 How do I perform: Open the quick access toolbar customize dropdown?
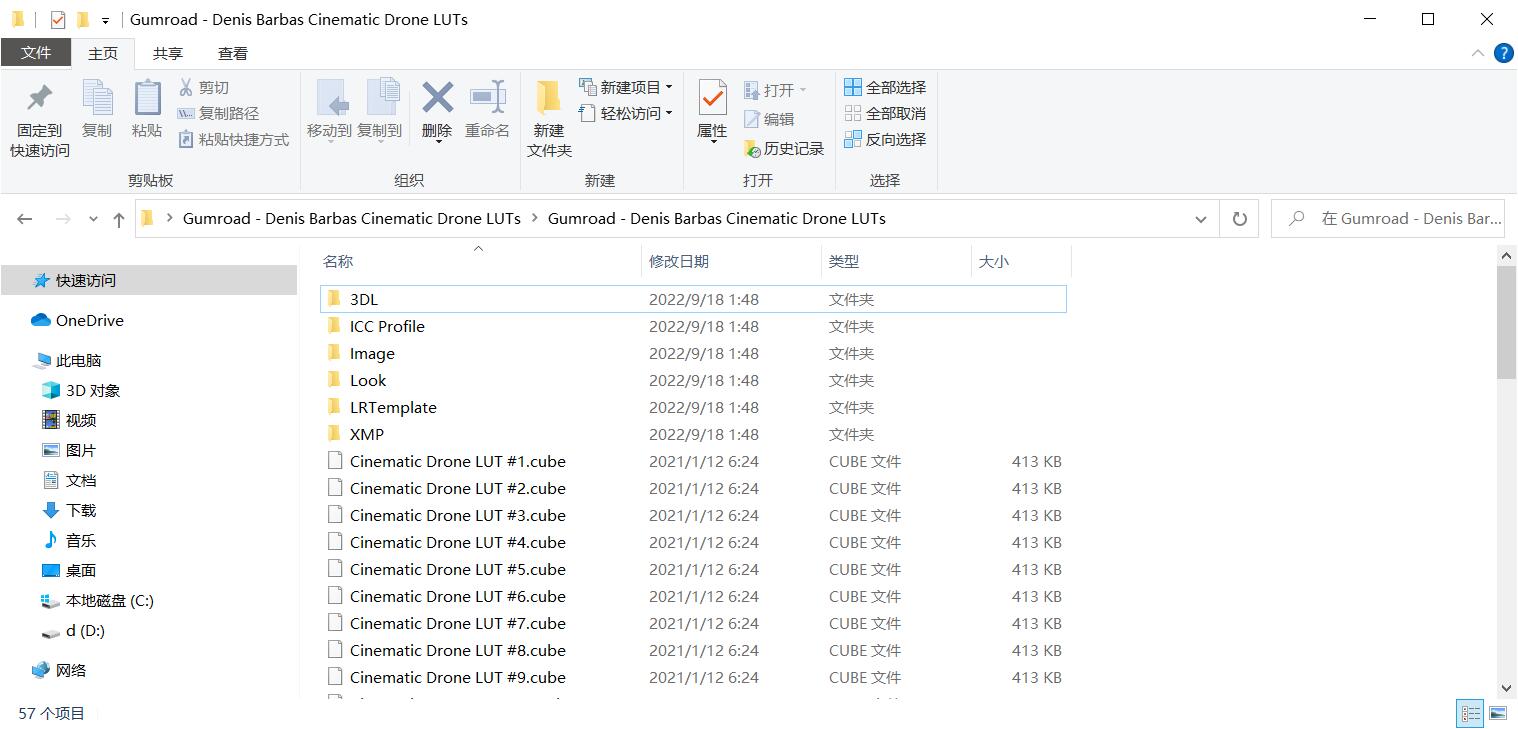tap(105, 20)
